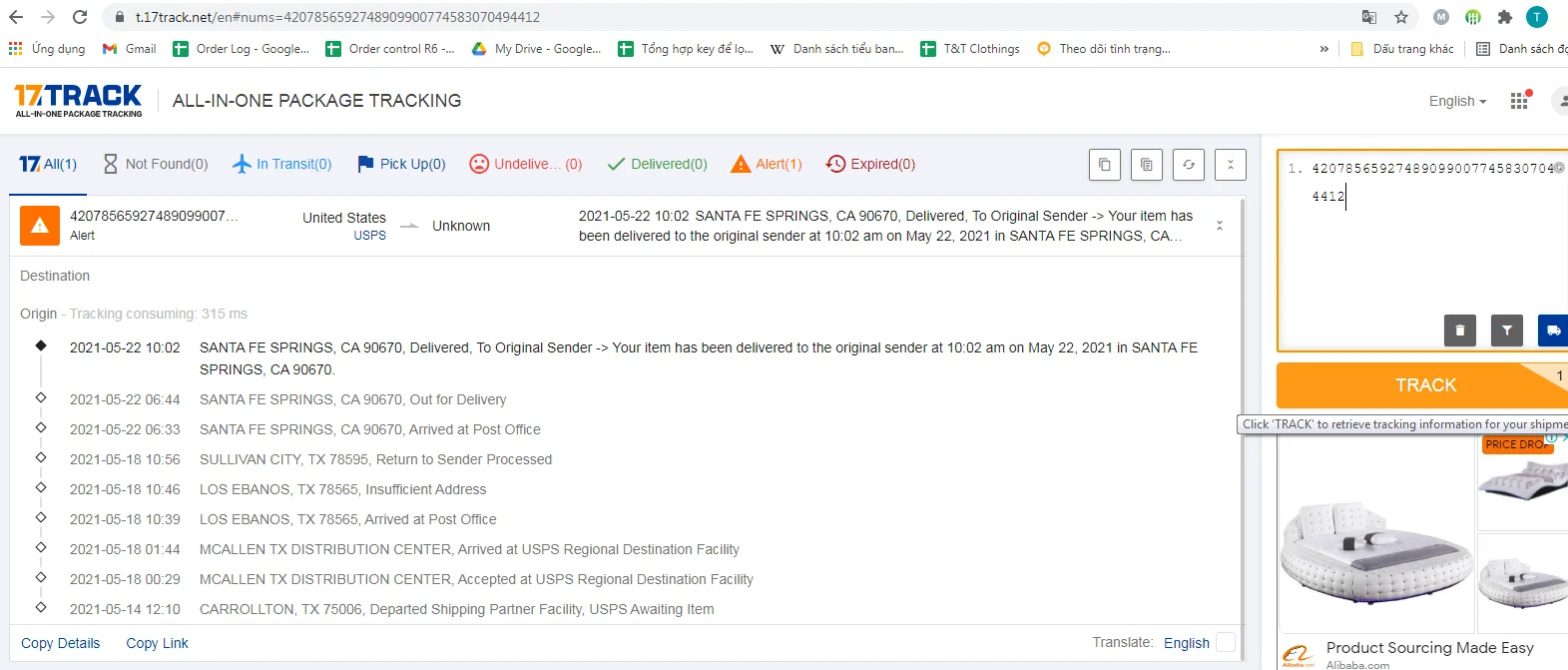Select the In Transit(0) tab

pyautogui.click(x=281, y=164)
